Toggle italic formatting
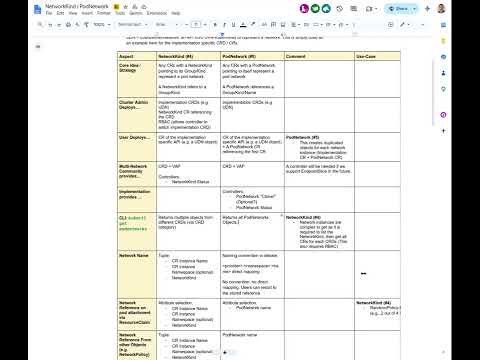 pyautogui.click(x=224, y=24)
